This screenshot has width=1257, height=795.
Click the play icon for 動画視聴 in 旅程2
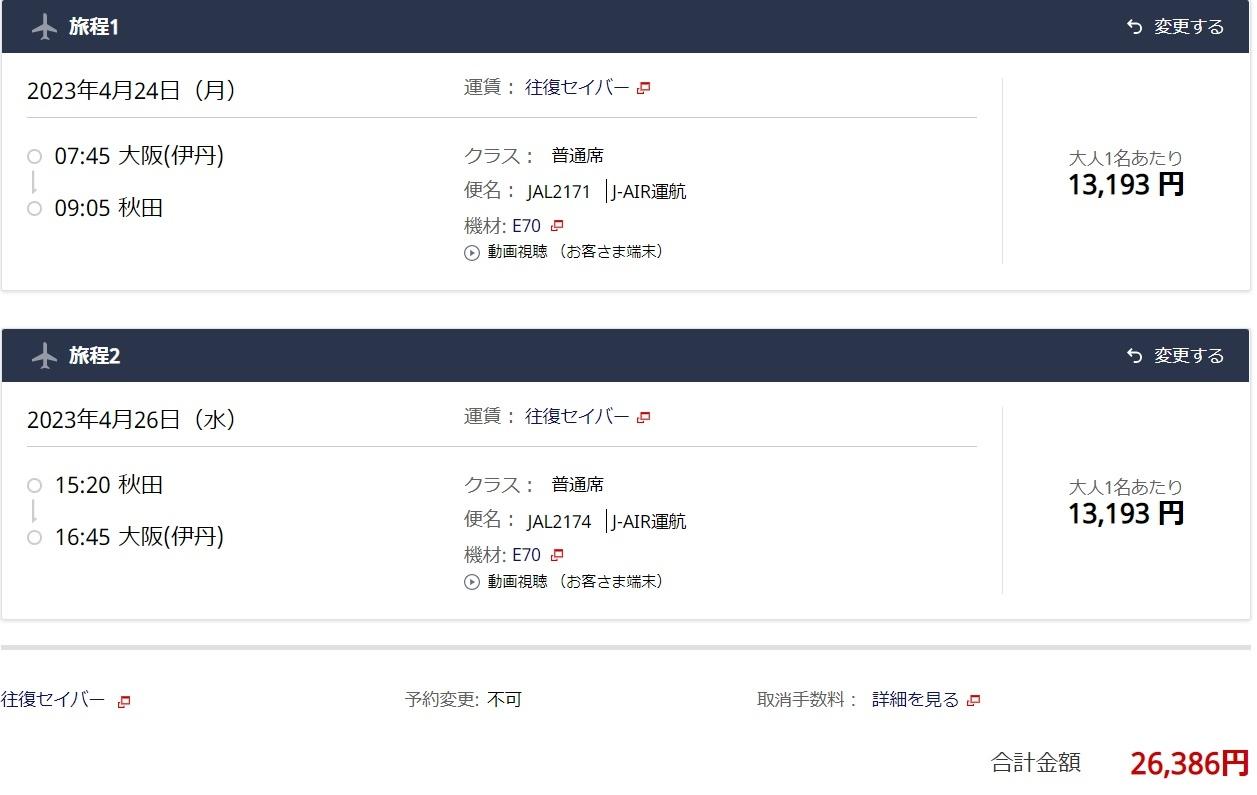point(472,582)
